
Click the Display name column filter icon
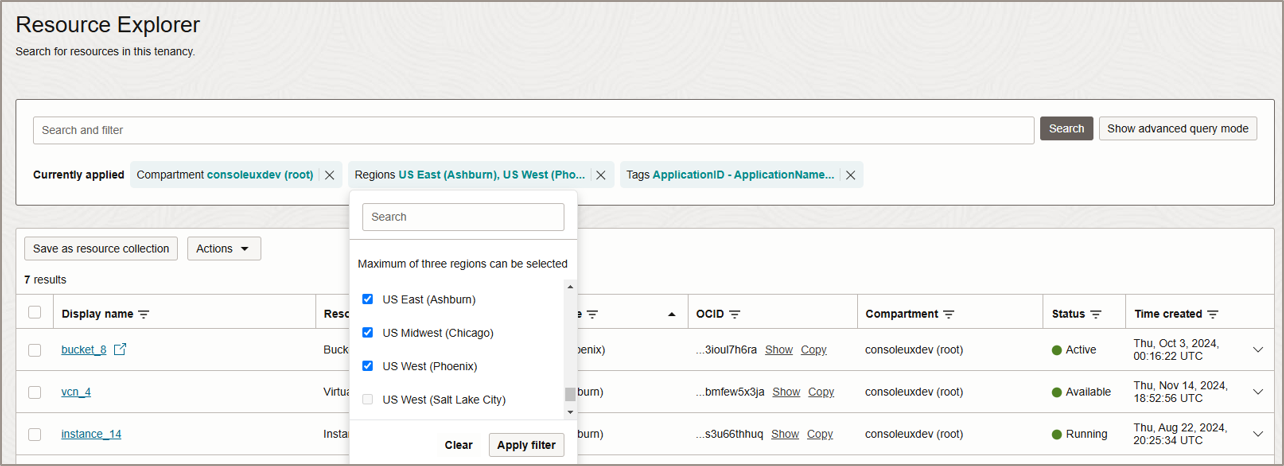coord(143,314)
